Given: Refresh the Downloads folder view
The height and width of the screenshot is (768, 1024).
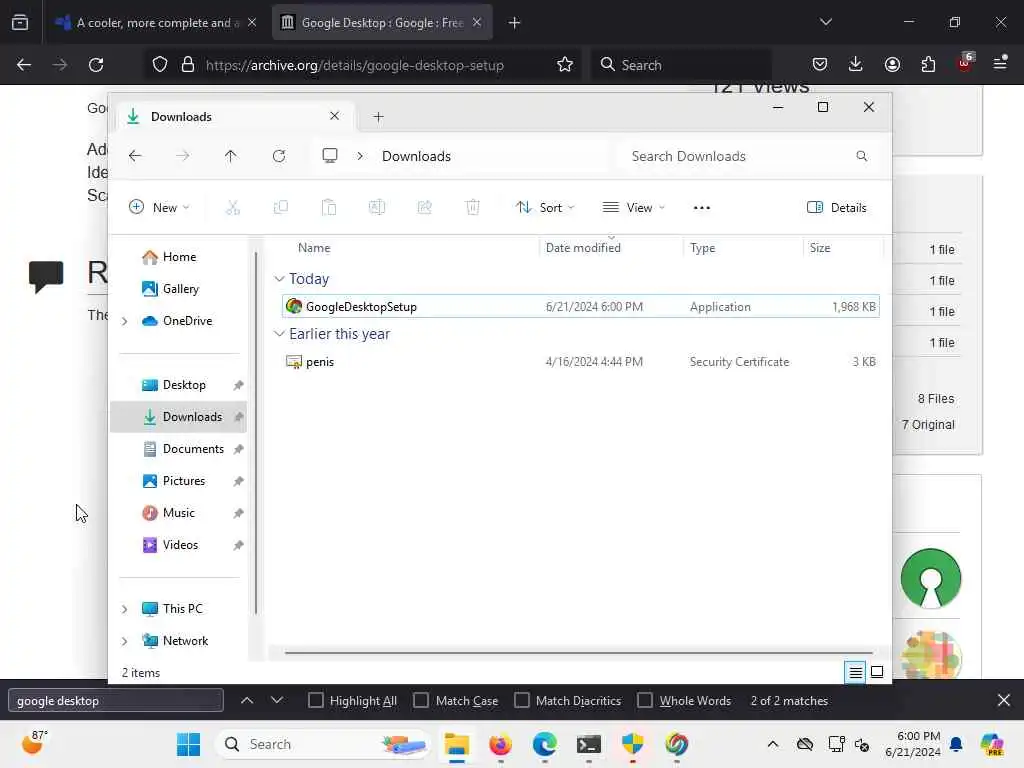Looking at the screenshot, I should (279, 156).
